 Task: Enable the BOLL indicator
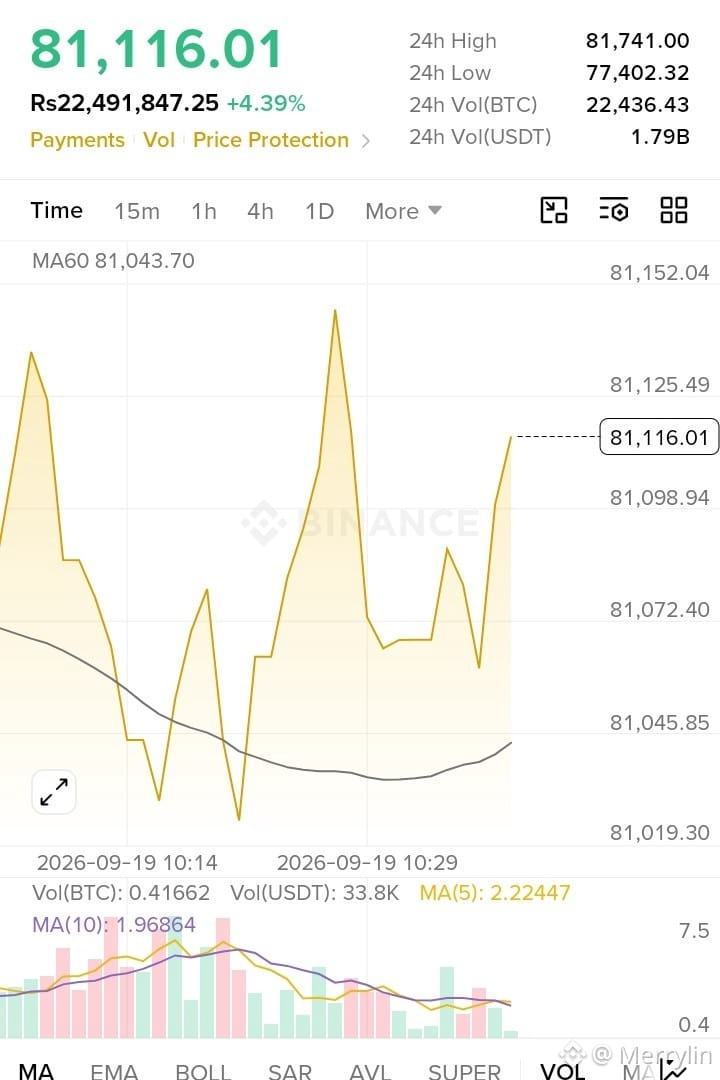(x=203, y=1071)
